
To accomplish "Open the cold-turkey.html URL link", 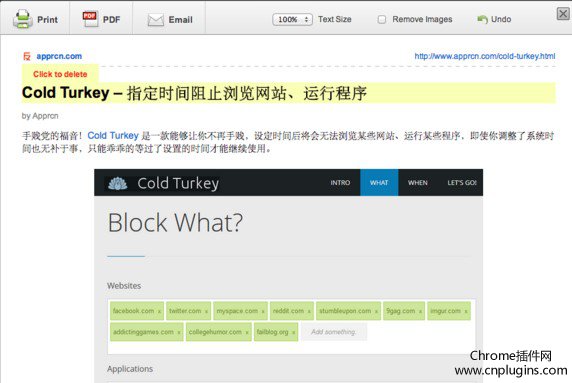I will point(485,56).
